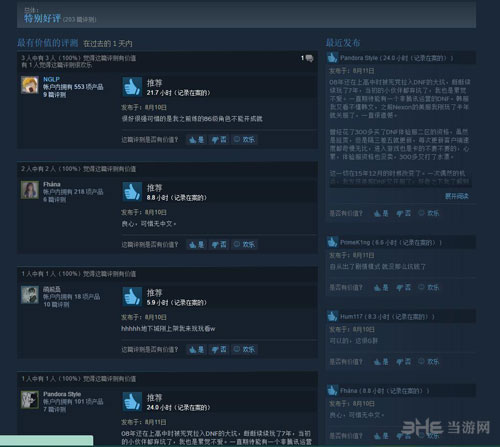
Task: Click the 101 products owned text
Action: (x=73, y=402)
